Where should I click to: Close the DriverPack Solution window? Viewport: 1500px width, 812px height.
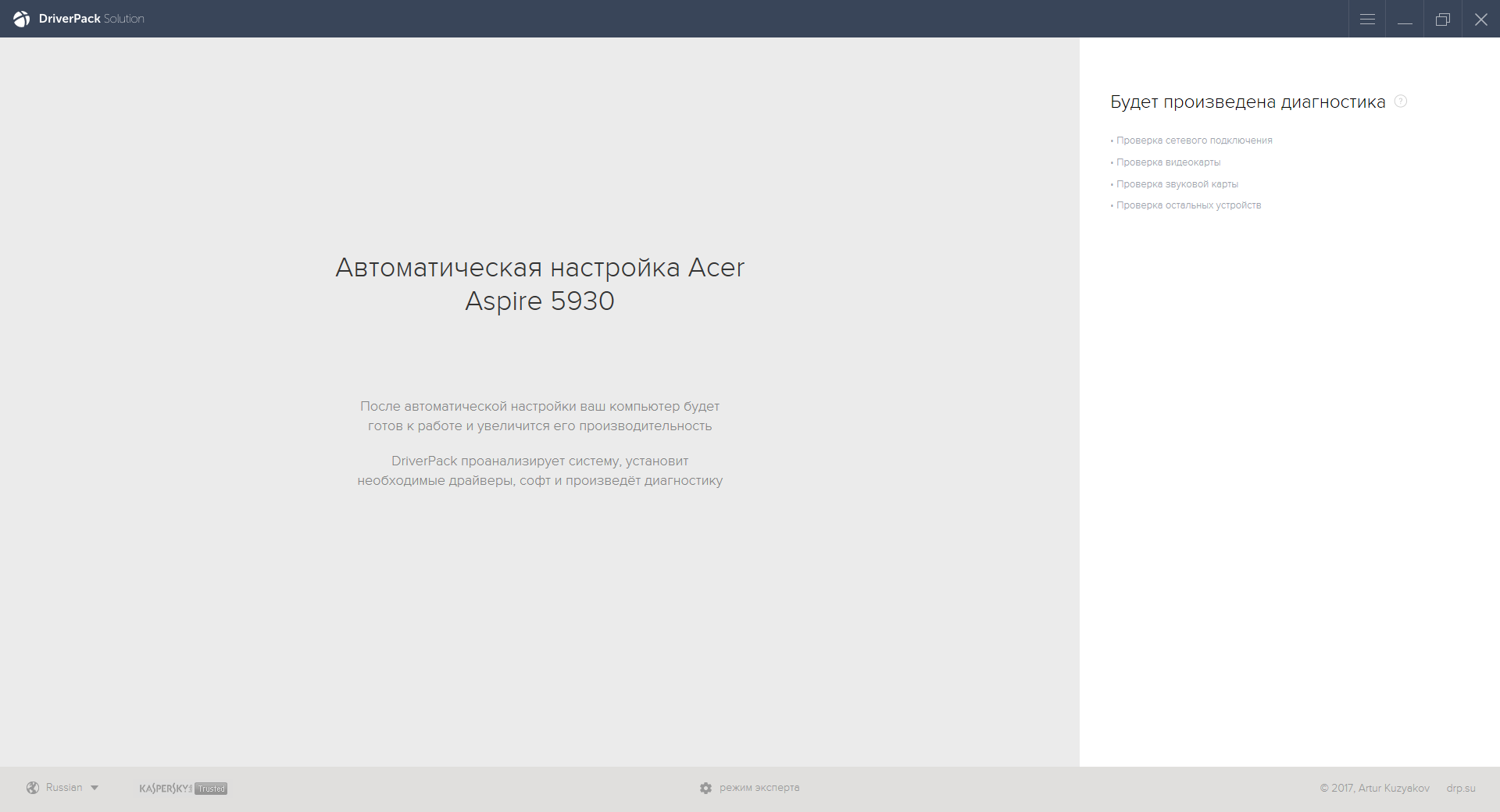tap(1480, 19)
